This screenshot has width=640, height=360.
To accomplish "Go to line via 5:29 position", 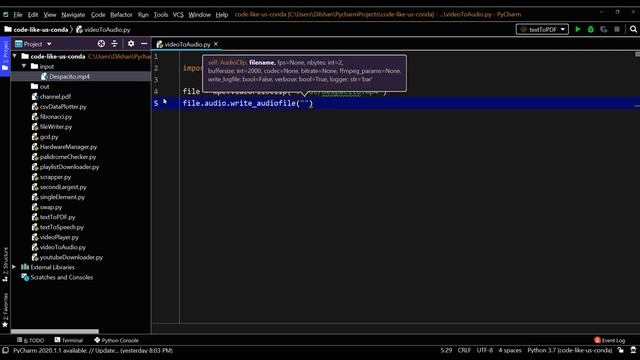I will tap(446, 350).
